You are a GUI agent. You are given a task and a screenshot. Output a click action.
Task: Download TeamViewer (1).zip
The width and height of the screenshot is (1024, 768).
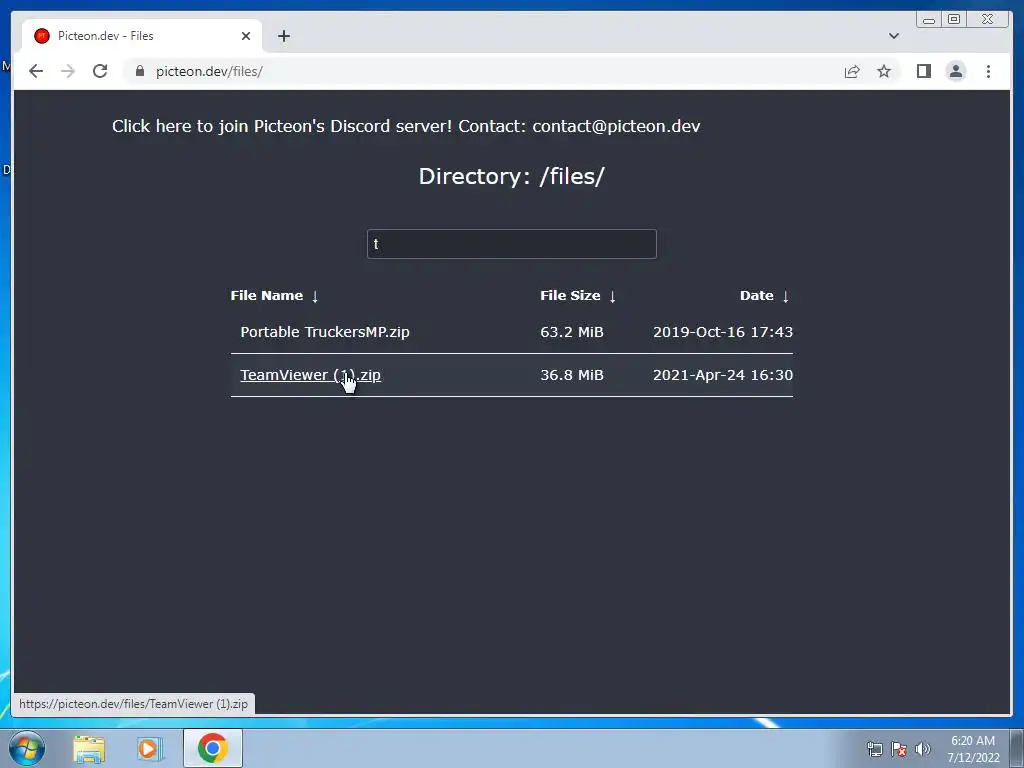pyautogui.click(x=310, y=375)
